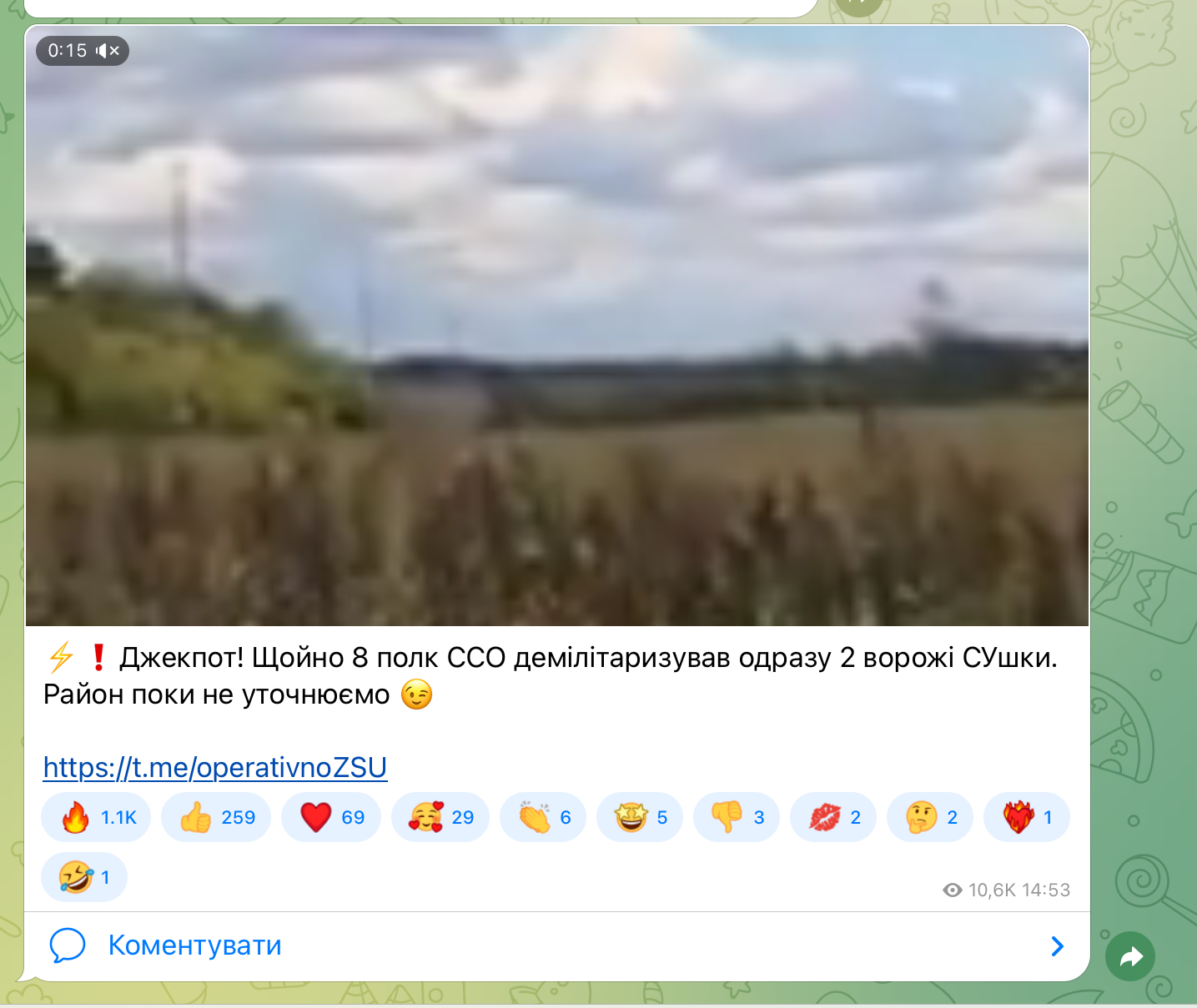Forward post with green share arrow button

pos(1130,956)
